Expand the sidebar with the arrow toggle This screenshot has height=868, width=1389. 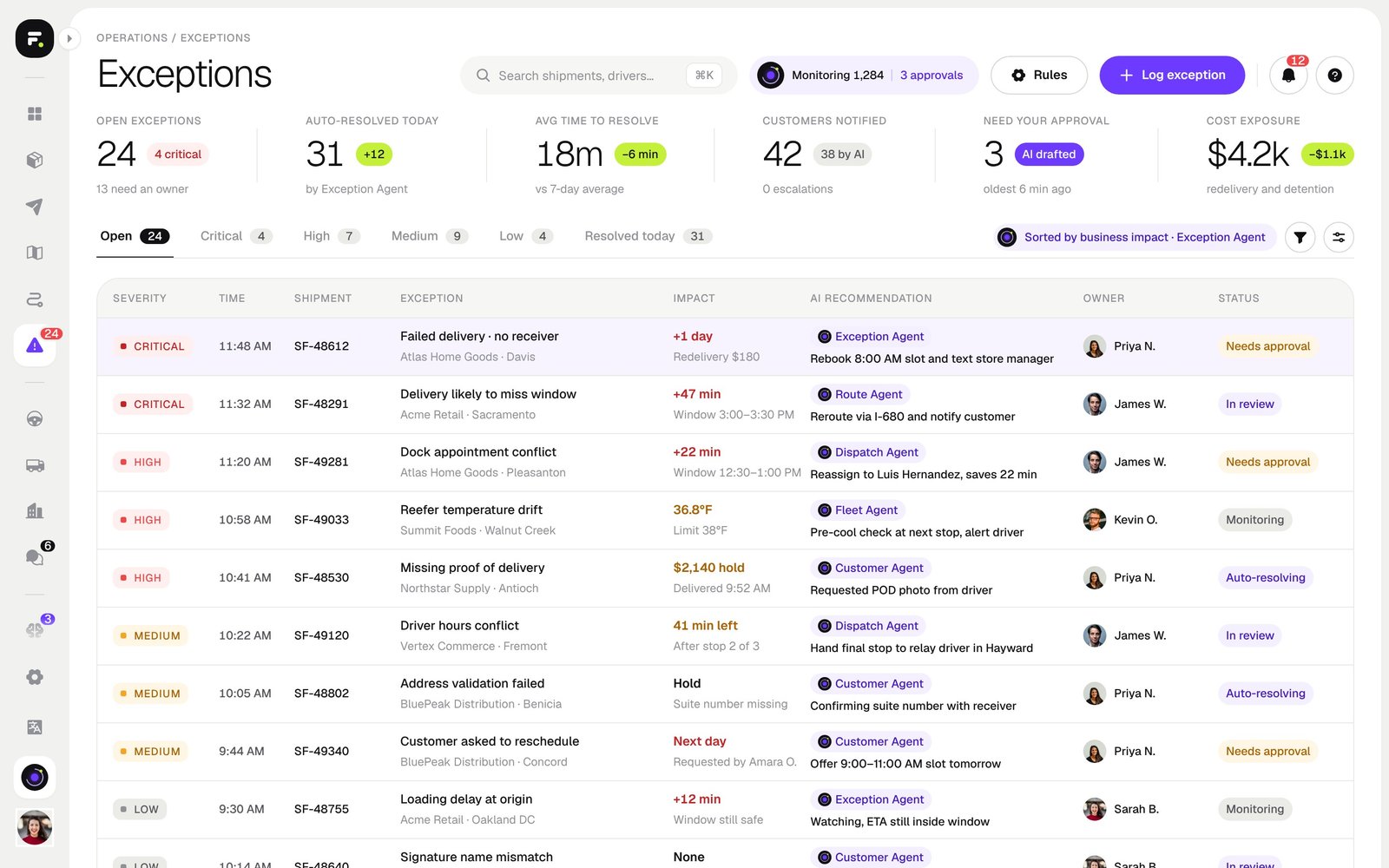tap(69, 38)
